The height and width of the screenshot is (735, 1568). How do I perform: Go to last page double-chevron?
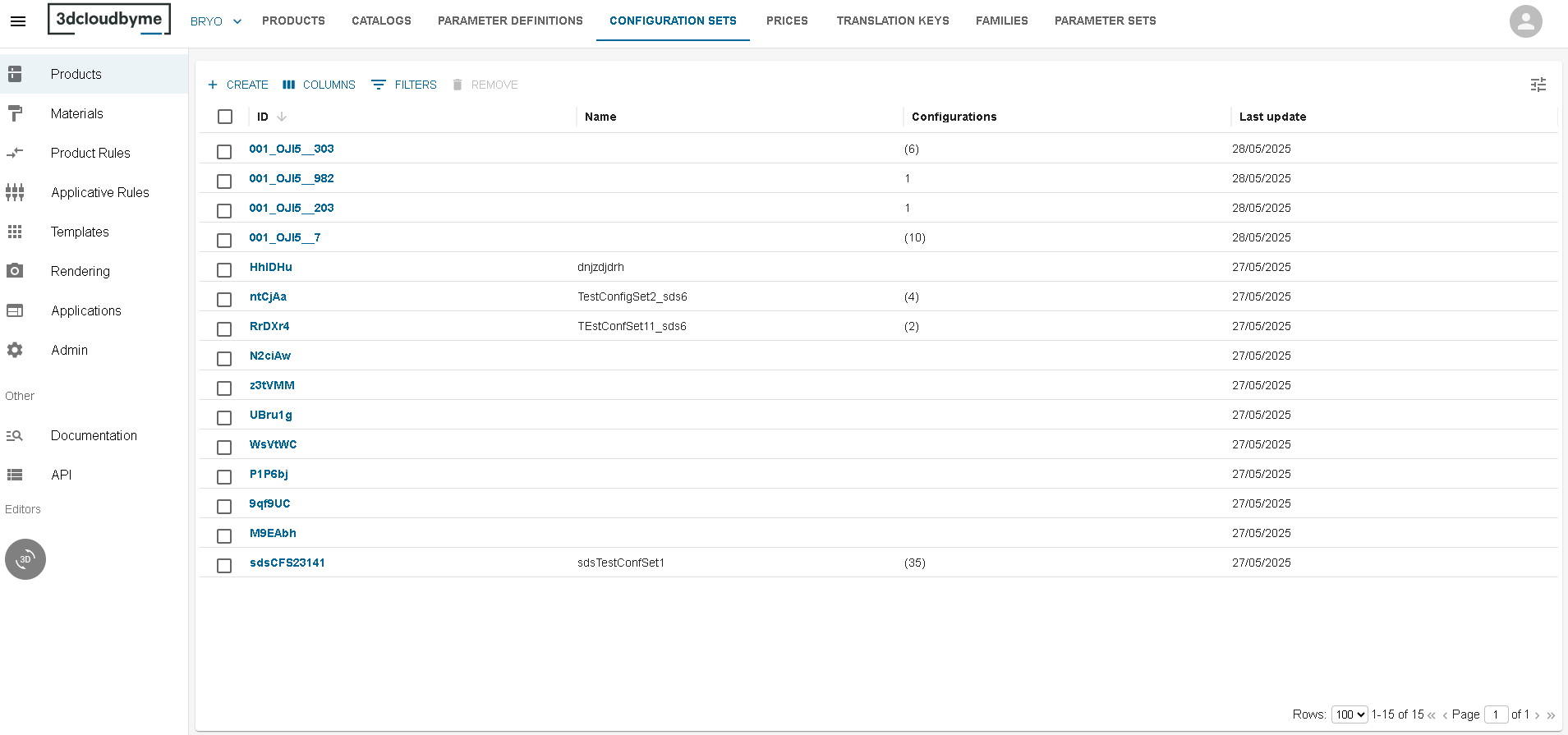1551,715
